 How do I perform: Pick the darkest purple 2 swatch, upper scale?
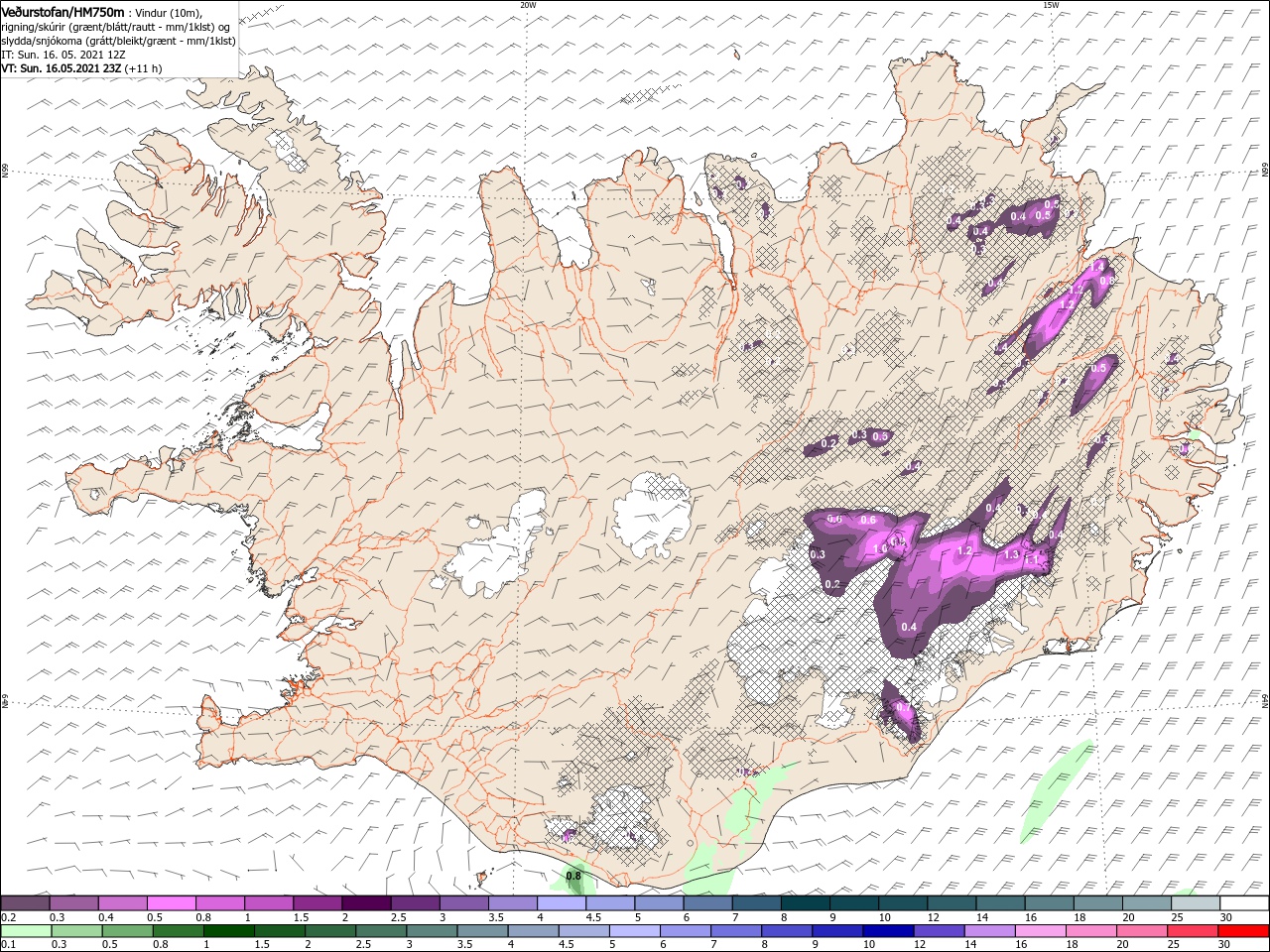365,902
